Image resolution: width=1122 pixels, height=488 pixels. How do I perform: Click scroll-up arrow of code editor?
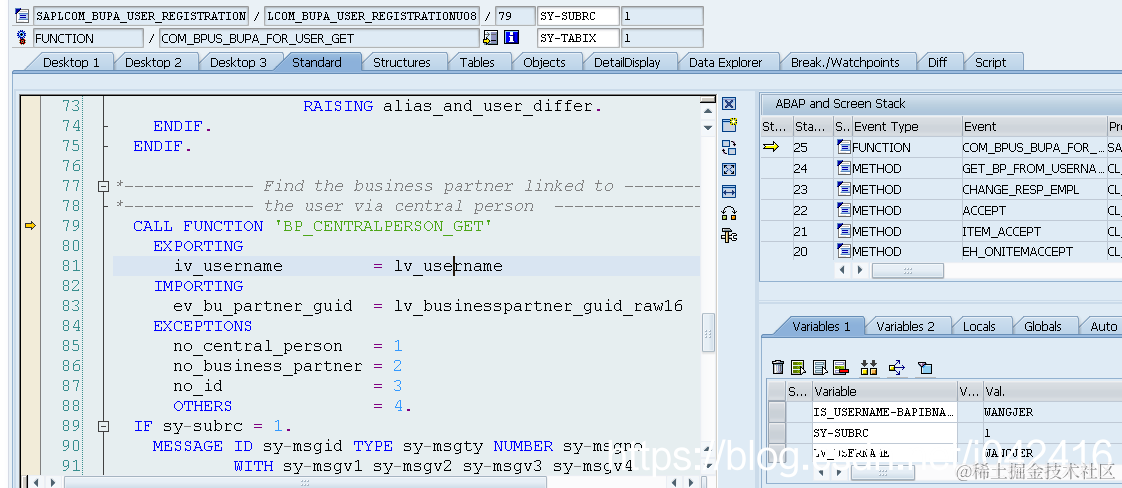coord(708,110)
